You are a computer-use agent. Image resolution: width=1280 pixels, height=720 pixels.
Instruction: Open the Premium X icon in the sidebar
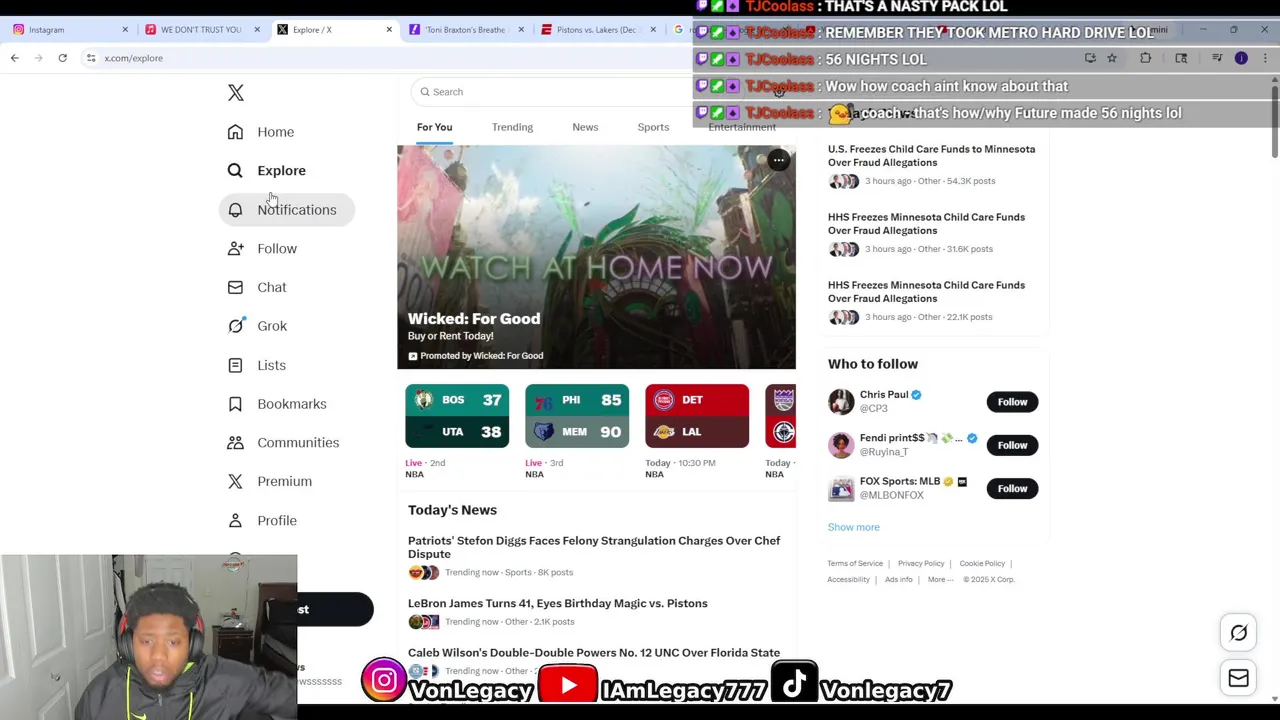click(235, 481)
